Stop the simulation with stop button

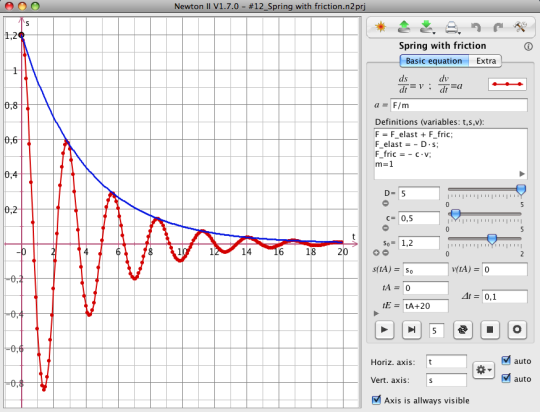tap(490, 330)
